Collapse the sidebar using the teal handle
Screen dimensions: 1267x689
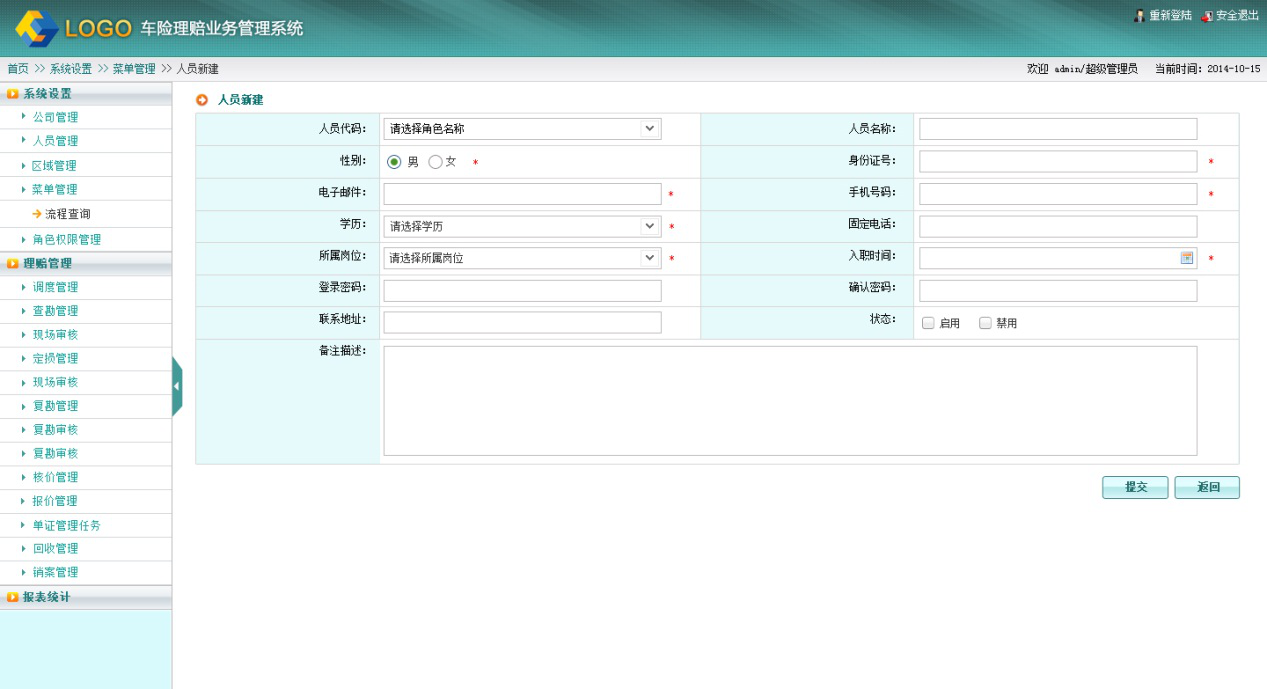(177, 386)
